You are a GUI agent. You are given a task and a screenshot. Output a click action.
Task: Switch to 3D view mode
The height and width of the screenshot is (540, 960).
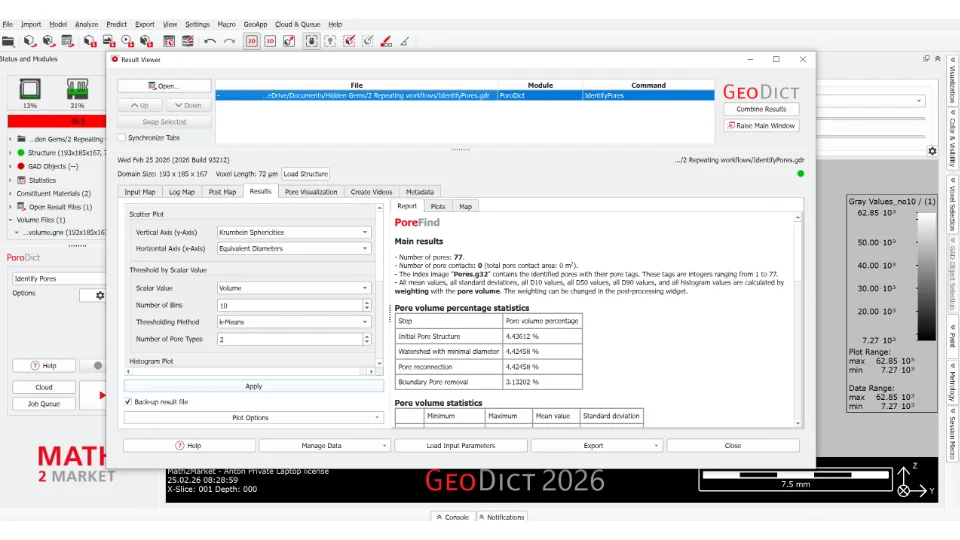270,42
